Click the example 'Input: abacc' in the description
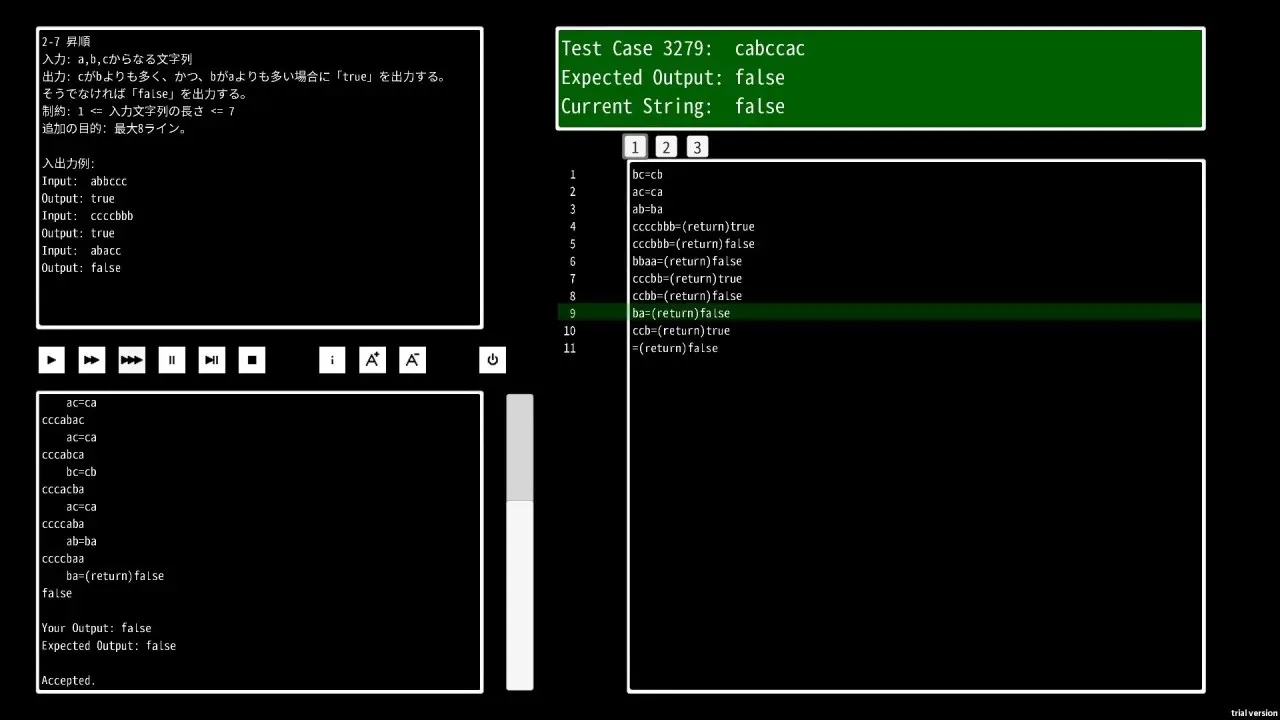The height and width of the screenshot is (720, 1280). (81, 250)
